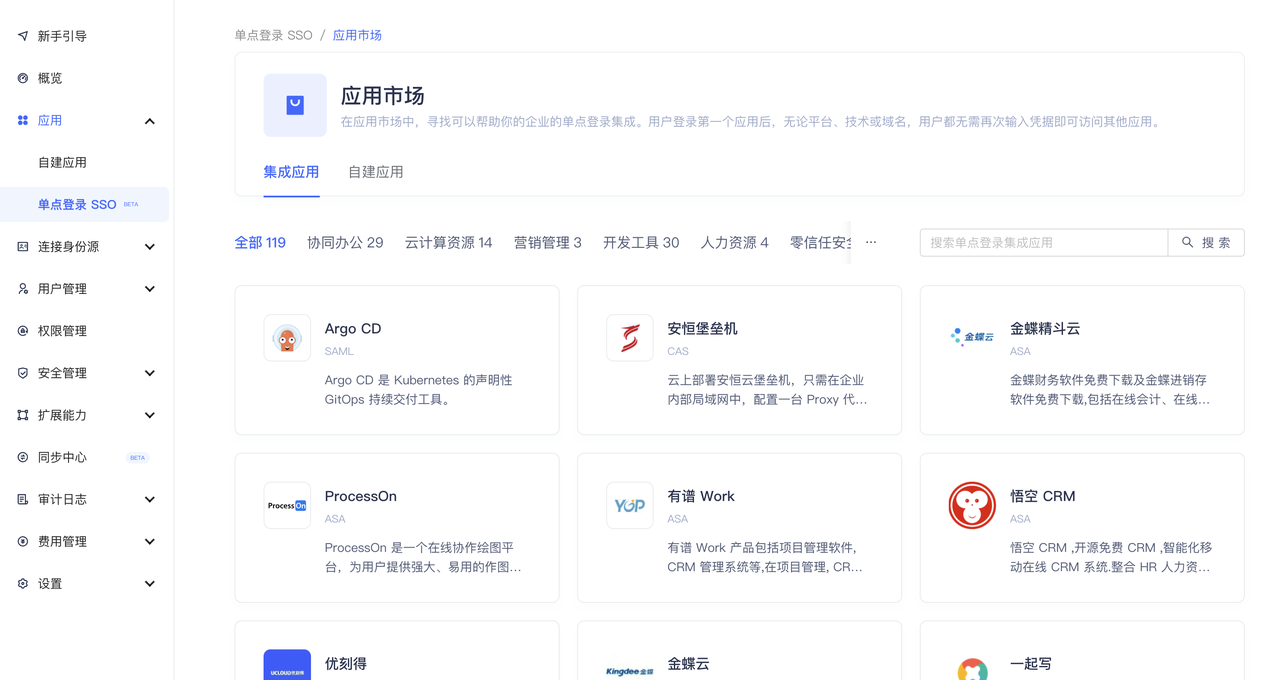
Task: Select the 悟空 CRM monkey logo
Action: coord(972,505)
